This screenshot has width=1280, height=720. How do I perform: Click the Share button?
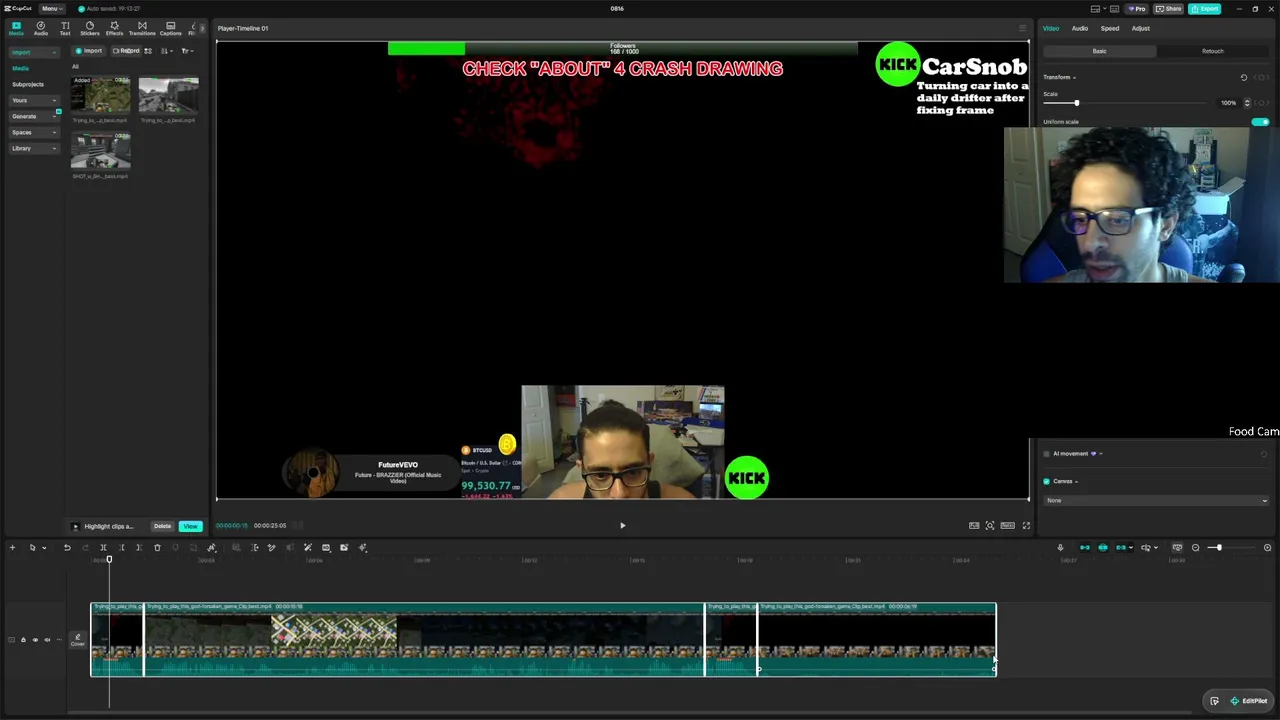(1167, 9)
